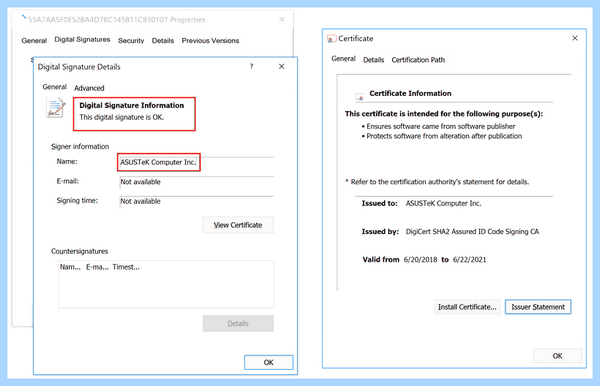This screenshot has width=600, height=386.
Task: Open the certificate Details tab
Action: click(373, 60)
